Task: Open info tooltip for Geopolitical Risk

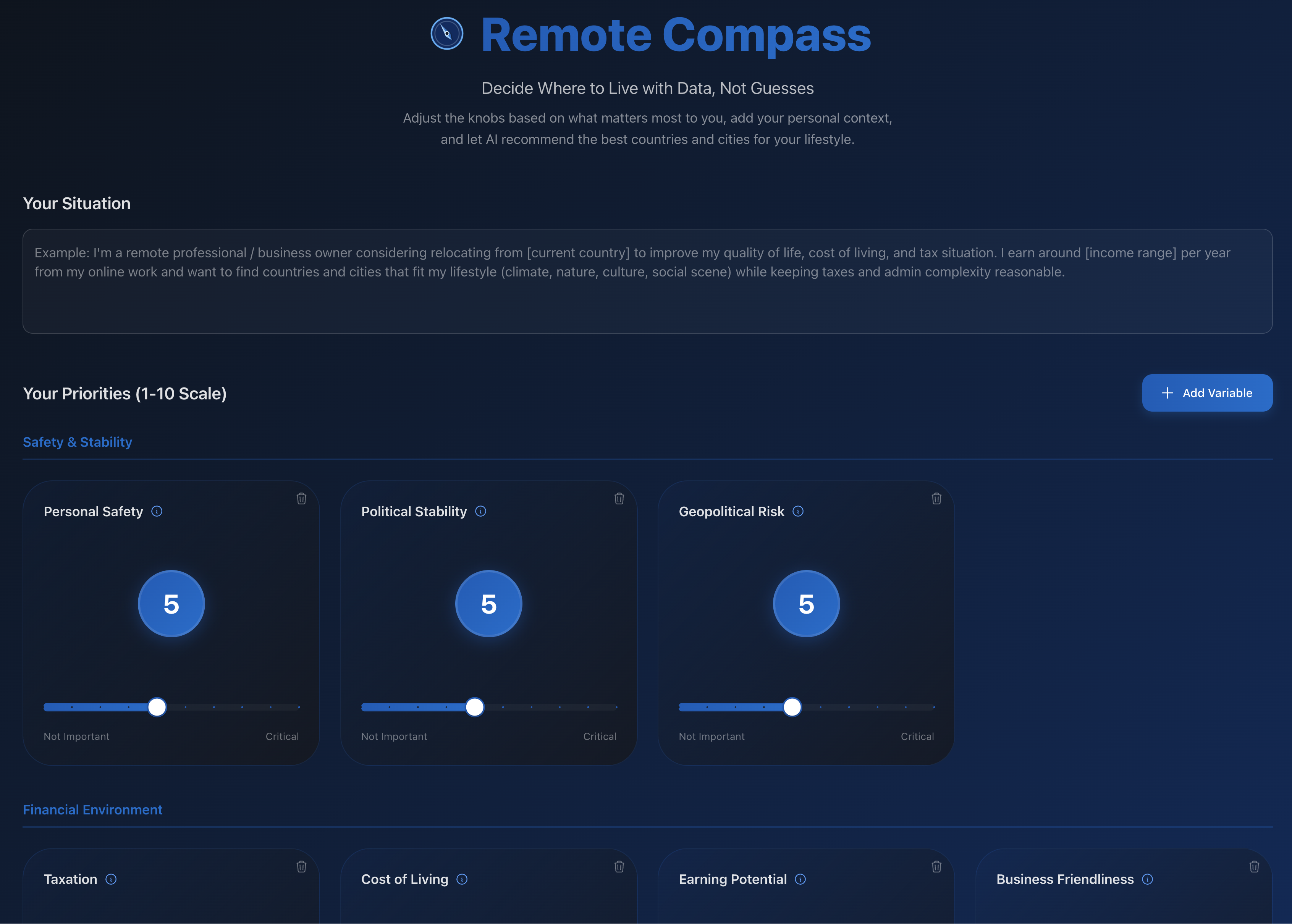Action: (x=799, y=511)
